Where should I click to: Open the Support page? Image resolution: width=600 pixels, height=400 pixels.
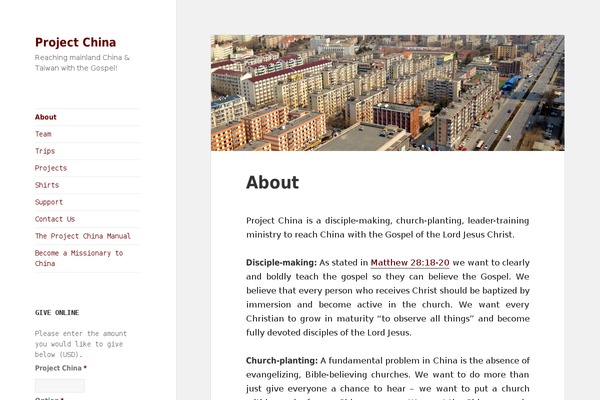point(49,202)
